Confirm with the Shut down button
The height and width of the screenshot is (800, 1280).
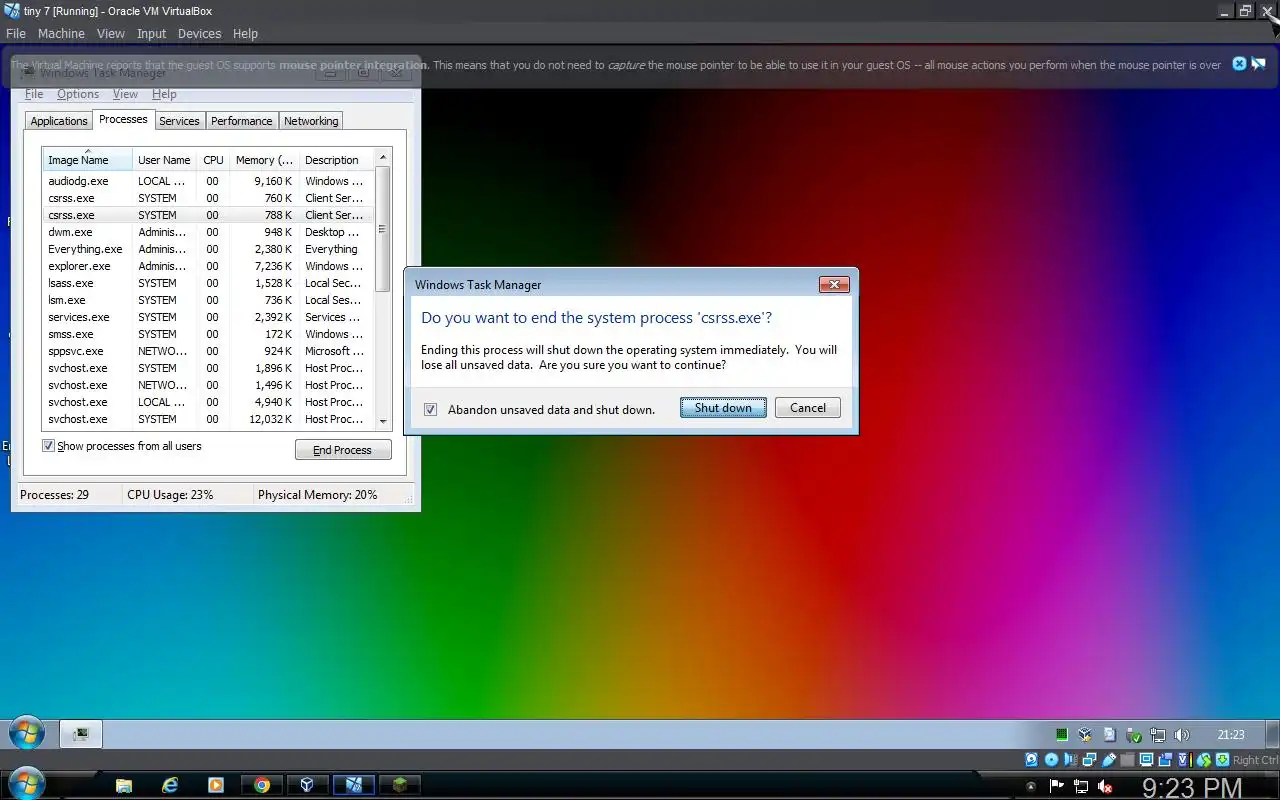[723, 408]
